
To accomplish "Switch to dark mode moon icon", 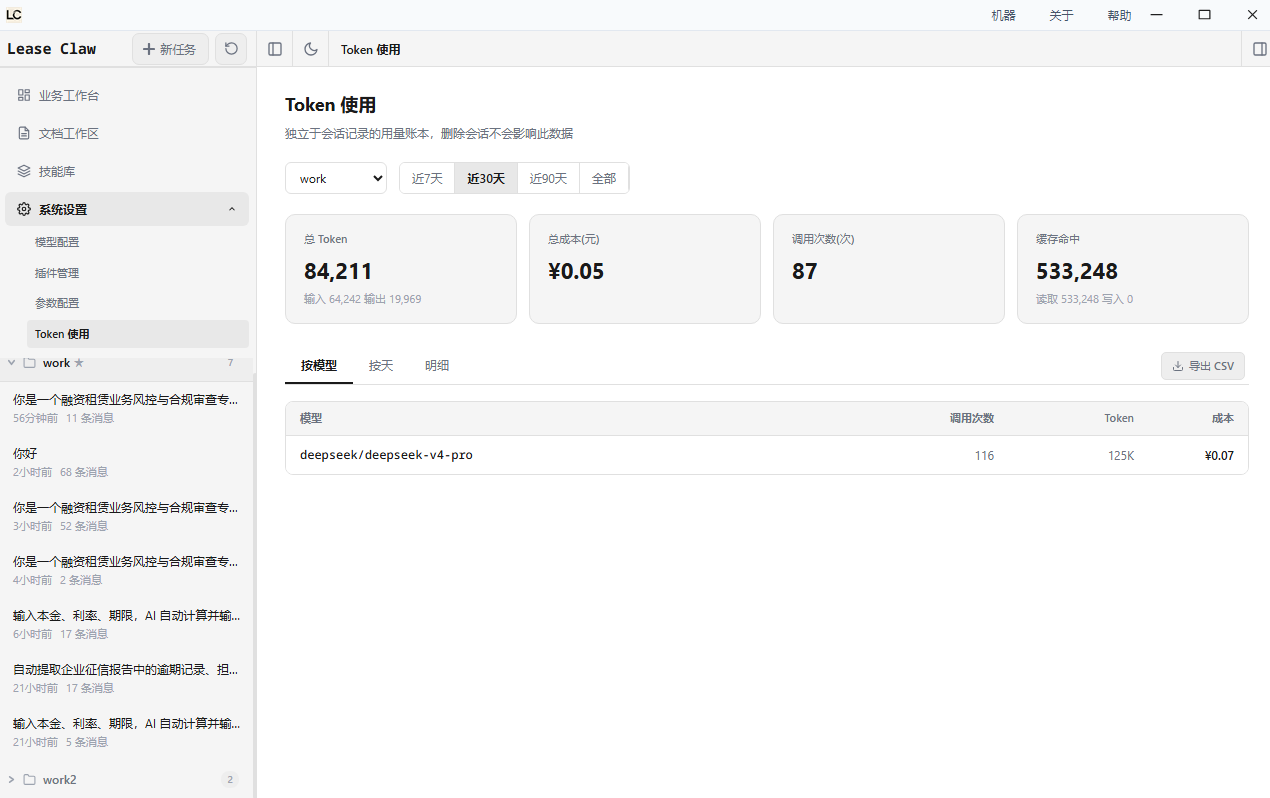I will pos(311,49).
